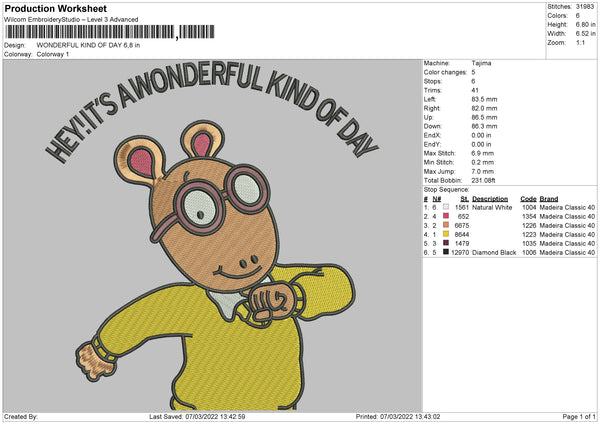The height and width of the screenshot is (424, 600).
Task: Click 'Last Saved: 07/03/2022 13:42:59' text
Action: [x=197, y=416]
